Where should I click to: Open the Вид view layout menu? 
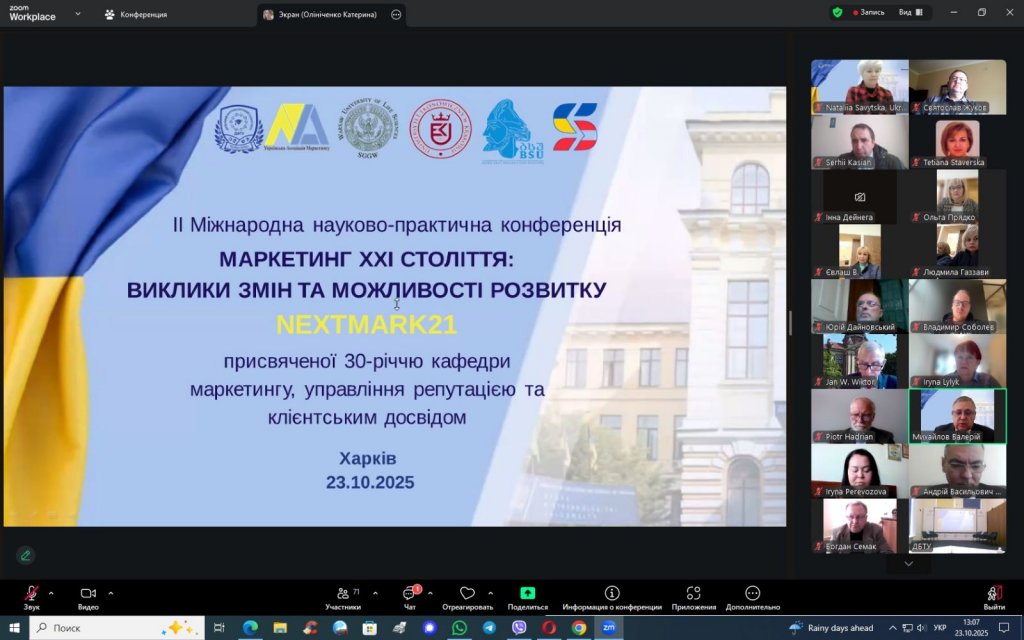909,13
